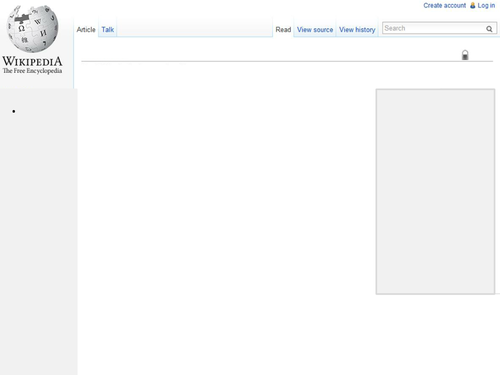Image resolution: width=500 pixels, height=375 pixels.
Task: Click the WIKIPEDIA wordmark under the globe
Action: tap(32, 61)
